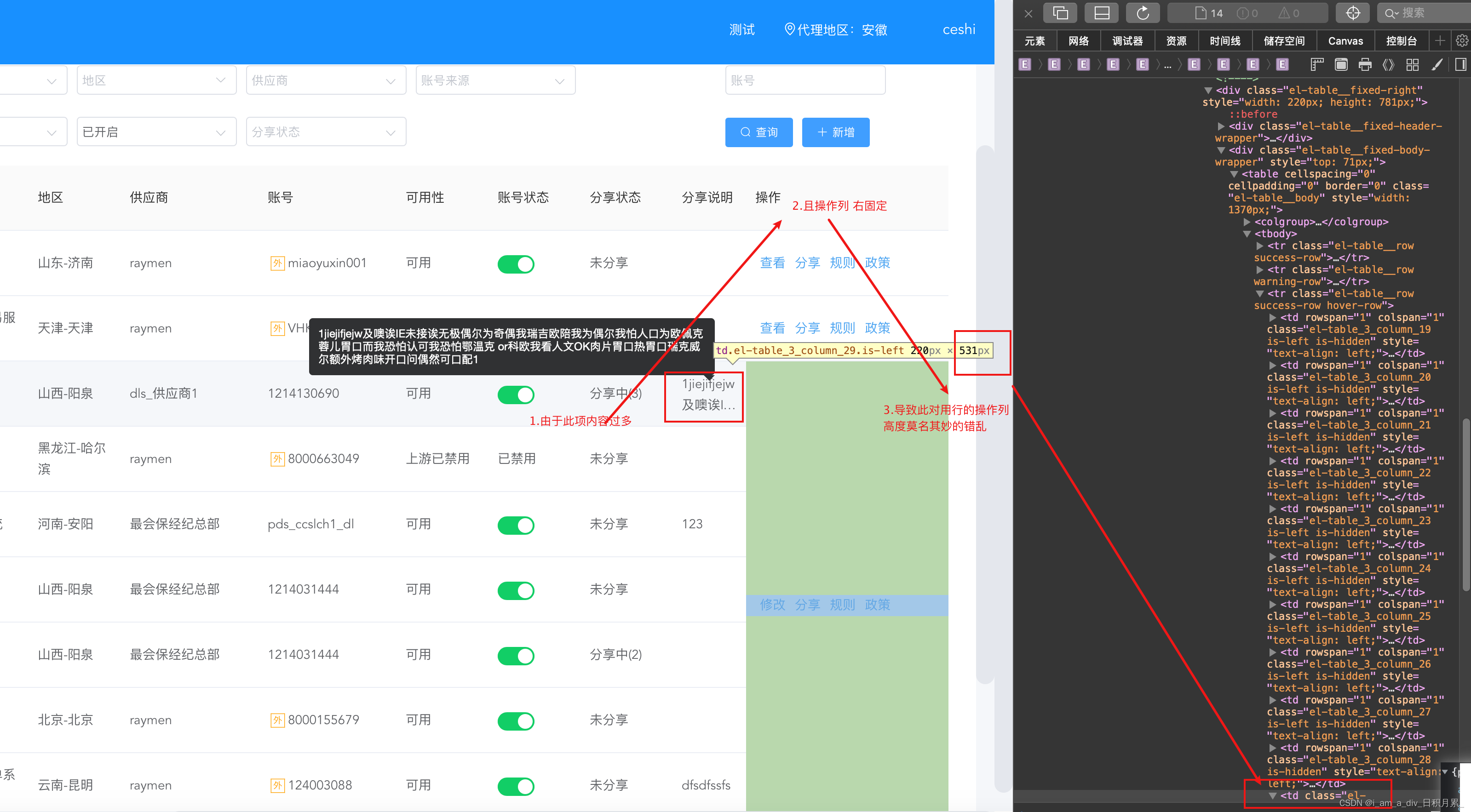Expand the 分享状态 dropdown filter

point(326,132)
